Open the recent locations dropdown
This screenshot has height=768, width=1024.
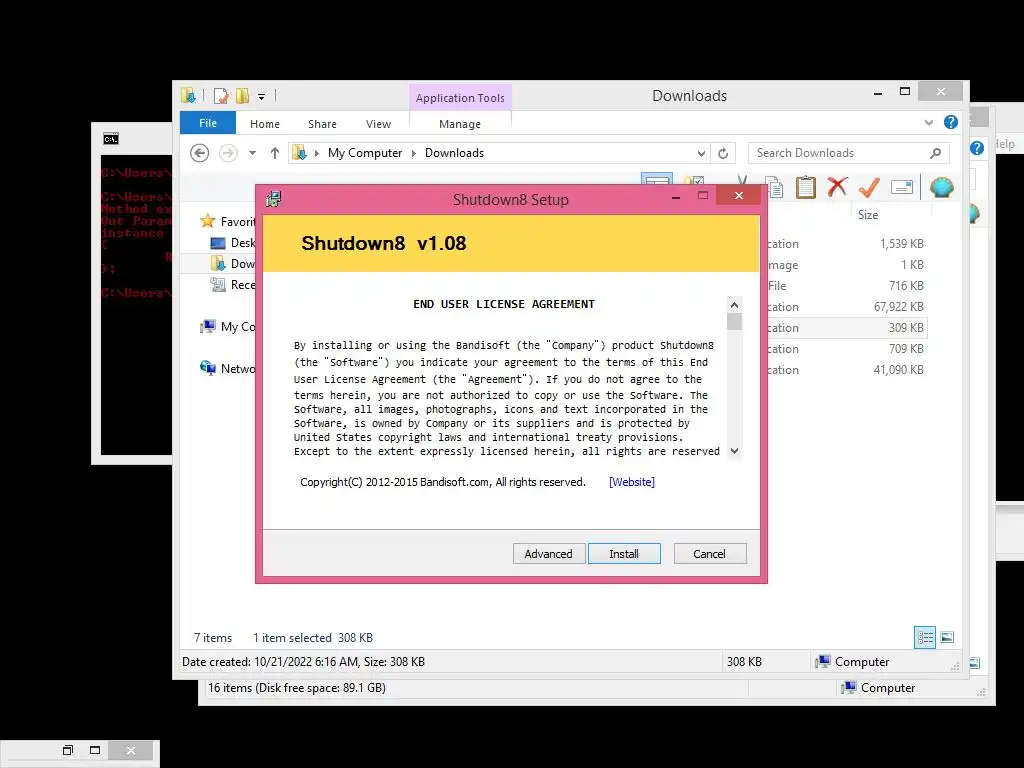point(252,153)
